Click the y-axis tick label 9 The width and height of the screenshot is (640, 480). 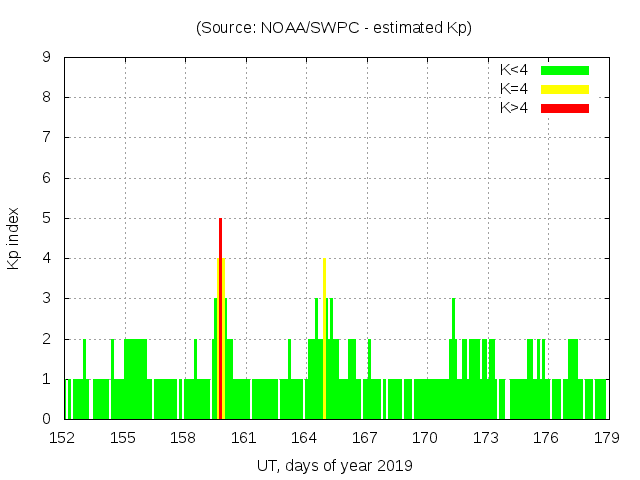47,58
